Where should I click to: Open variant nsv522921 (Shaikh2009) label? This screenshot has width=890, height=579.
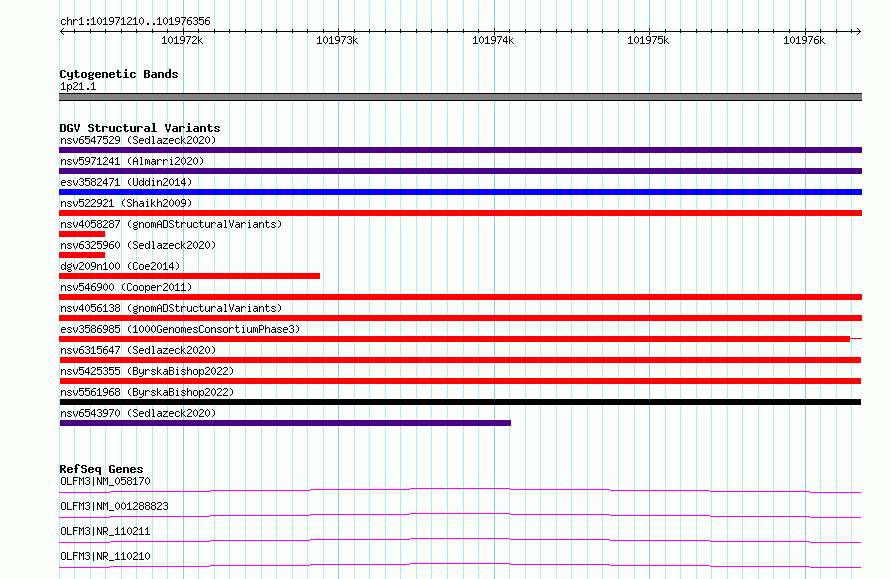tap(126, 203)
